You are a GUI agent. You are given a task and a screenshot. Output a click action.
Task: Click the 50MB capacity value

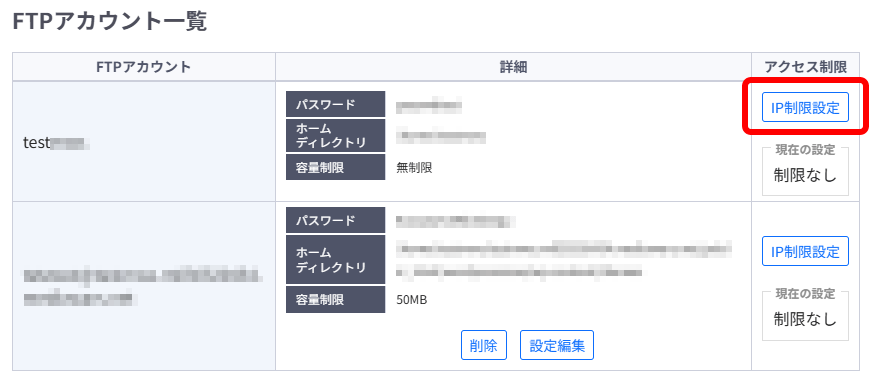click(x=412, y=300)
